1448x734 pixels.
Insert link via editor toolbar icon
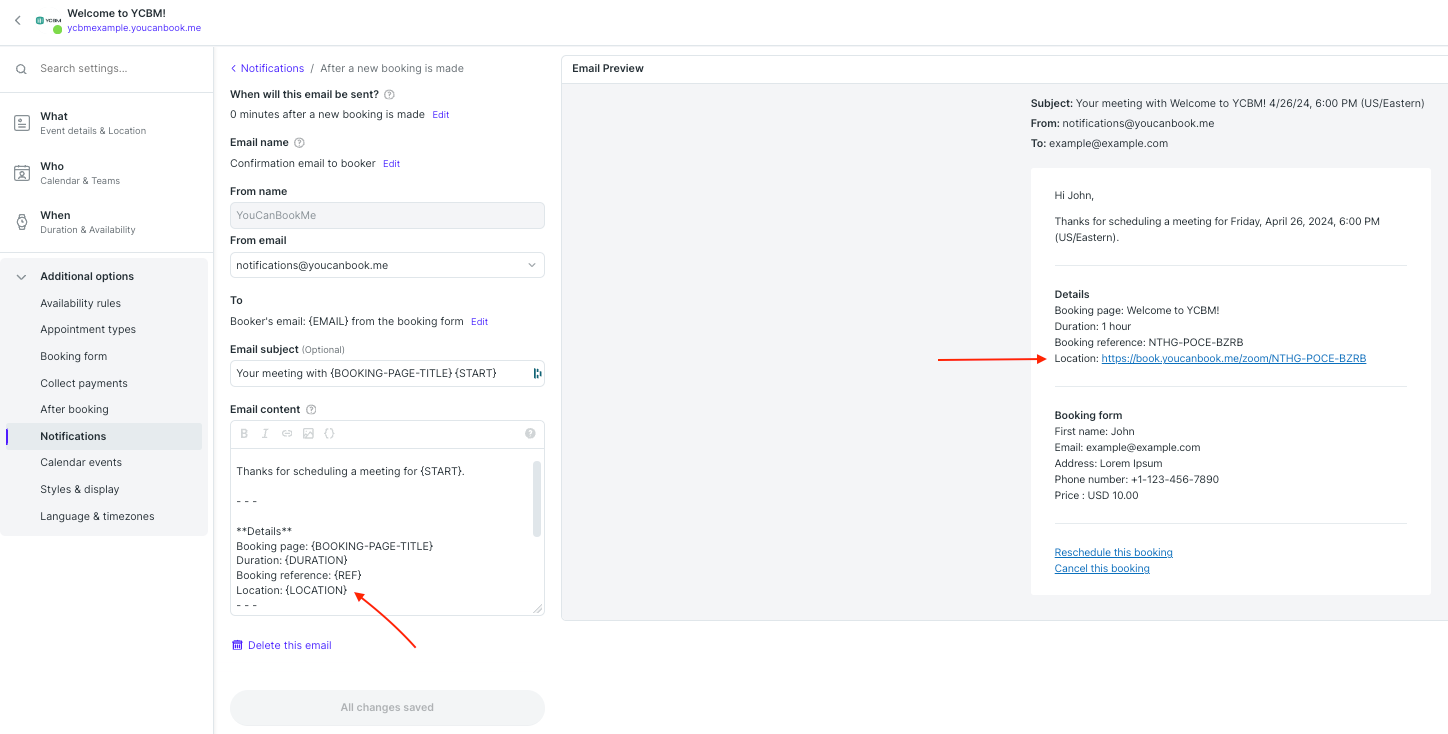click(x=287, y=434)
